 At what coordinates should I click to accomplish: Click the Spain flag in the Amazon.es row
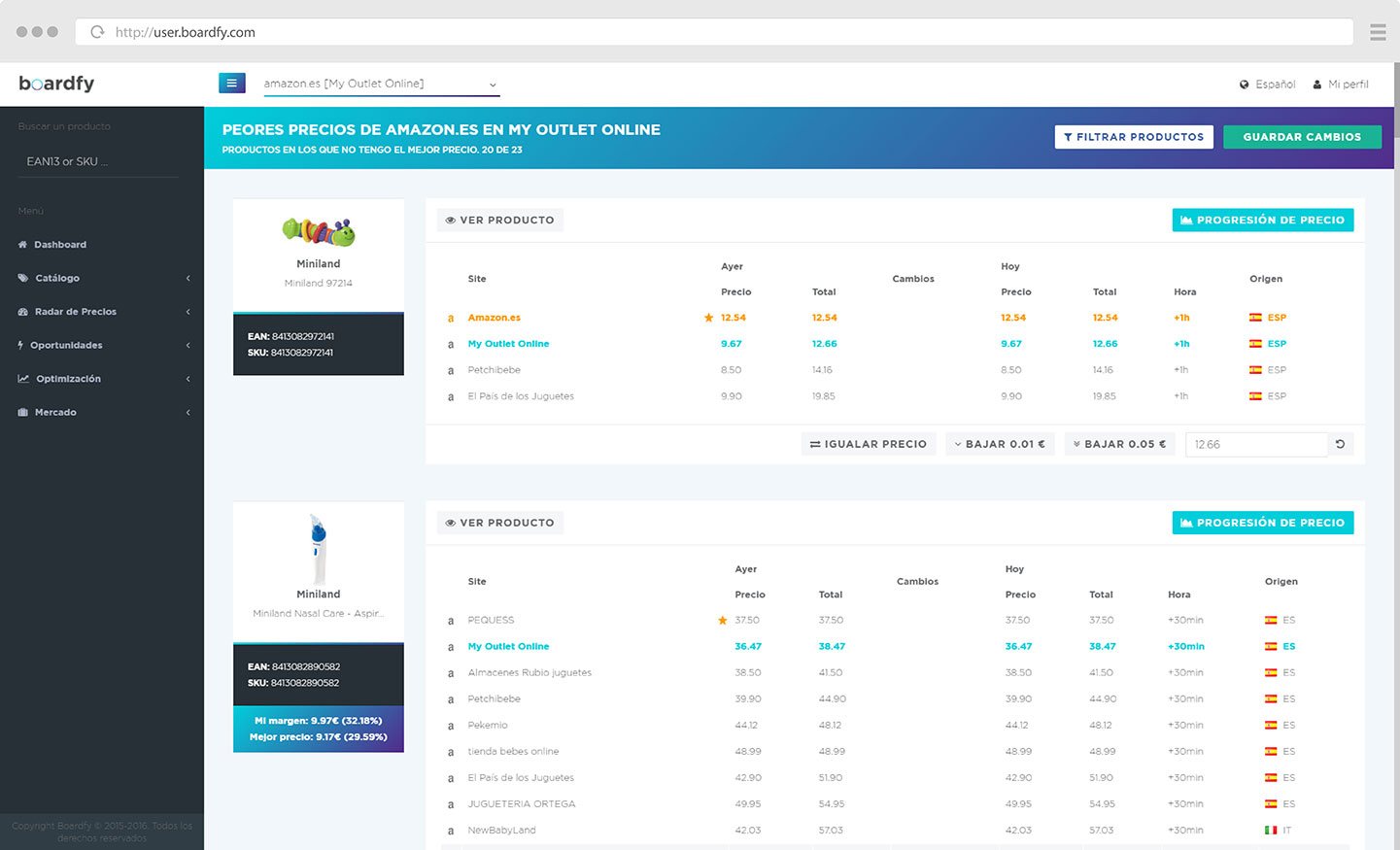click(1255, 318)
